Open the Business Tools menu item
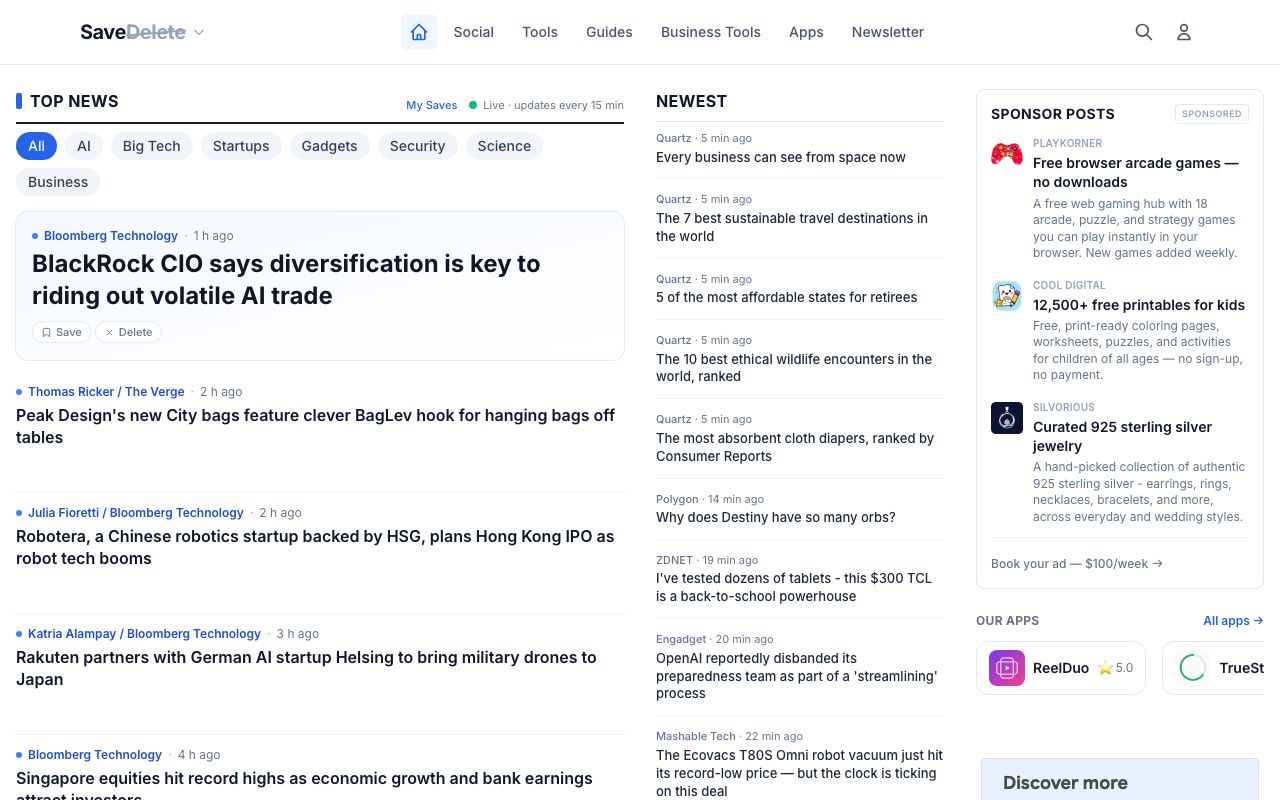1280x800 pixels. tap(711, 32)
